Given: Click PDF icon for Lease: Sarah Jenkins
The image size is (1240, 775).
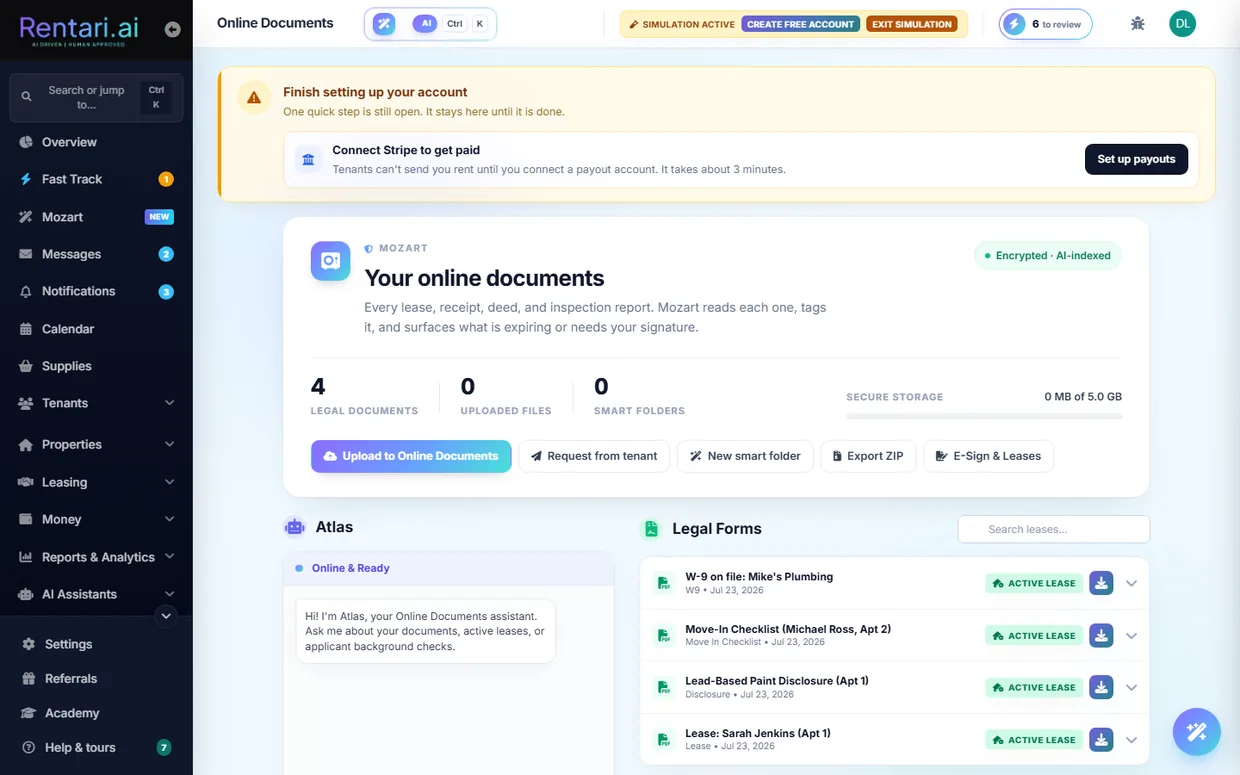Looking at the screenshot, I should (x=662, y=740).
